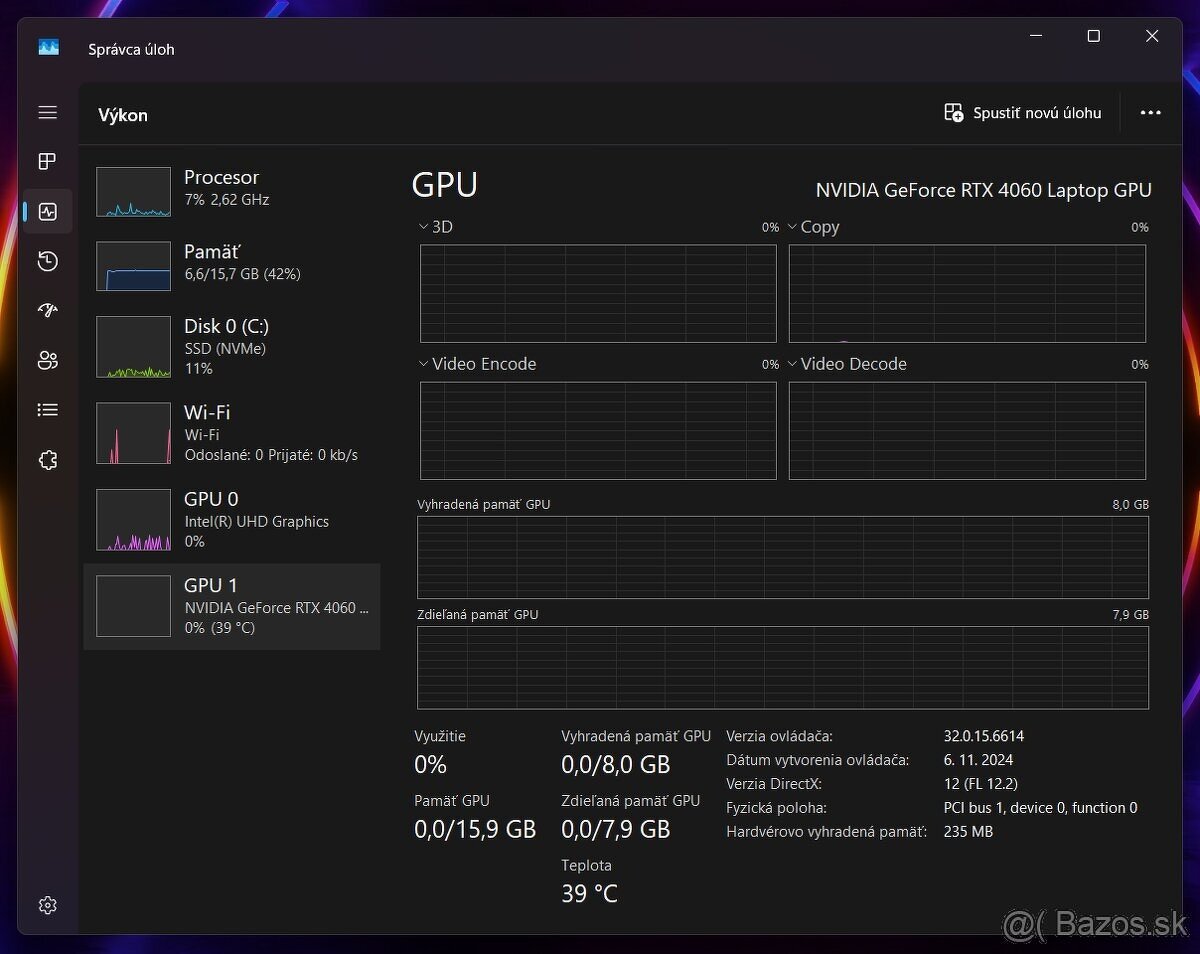The image size is (1200, 954).
Task: Select the Wi-Fi performance entry
Action: point(232,433)
